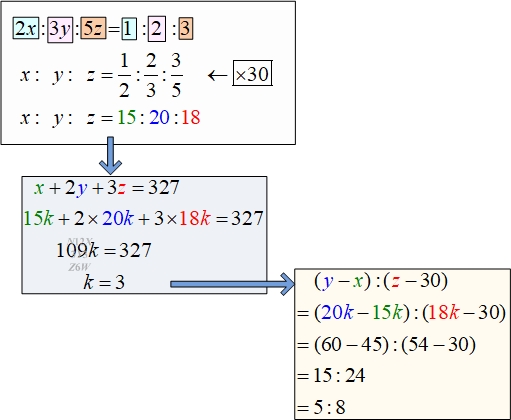Click the black left arrow beside ×30
This screenshot has width=511, height=420.
coord(217,75)
